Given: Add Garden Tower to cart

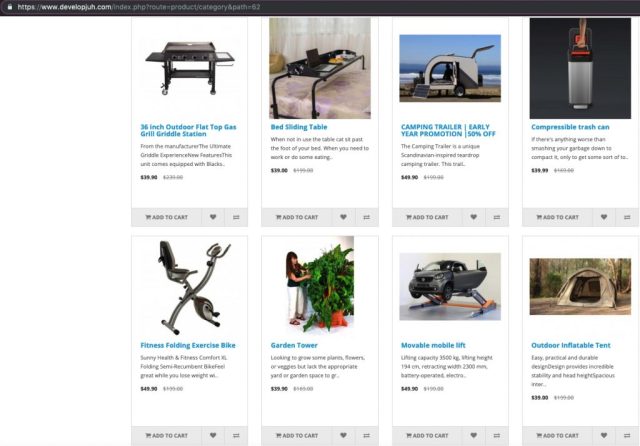Looking at the screenshot, I should (x=297, y=435).
